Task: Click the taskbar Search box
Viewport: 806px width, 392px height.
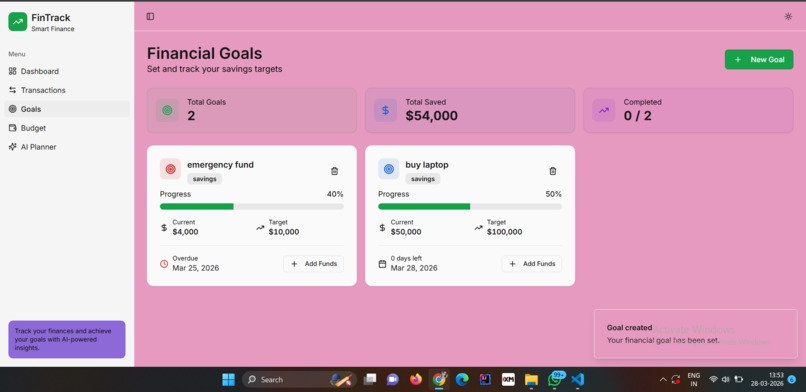Action: (299, 380)
